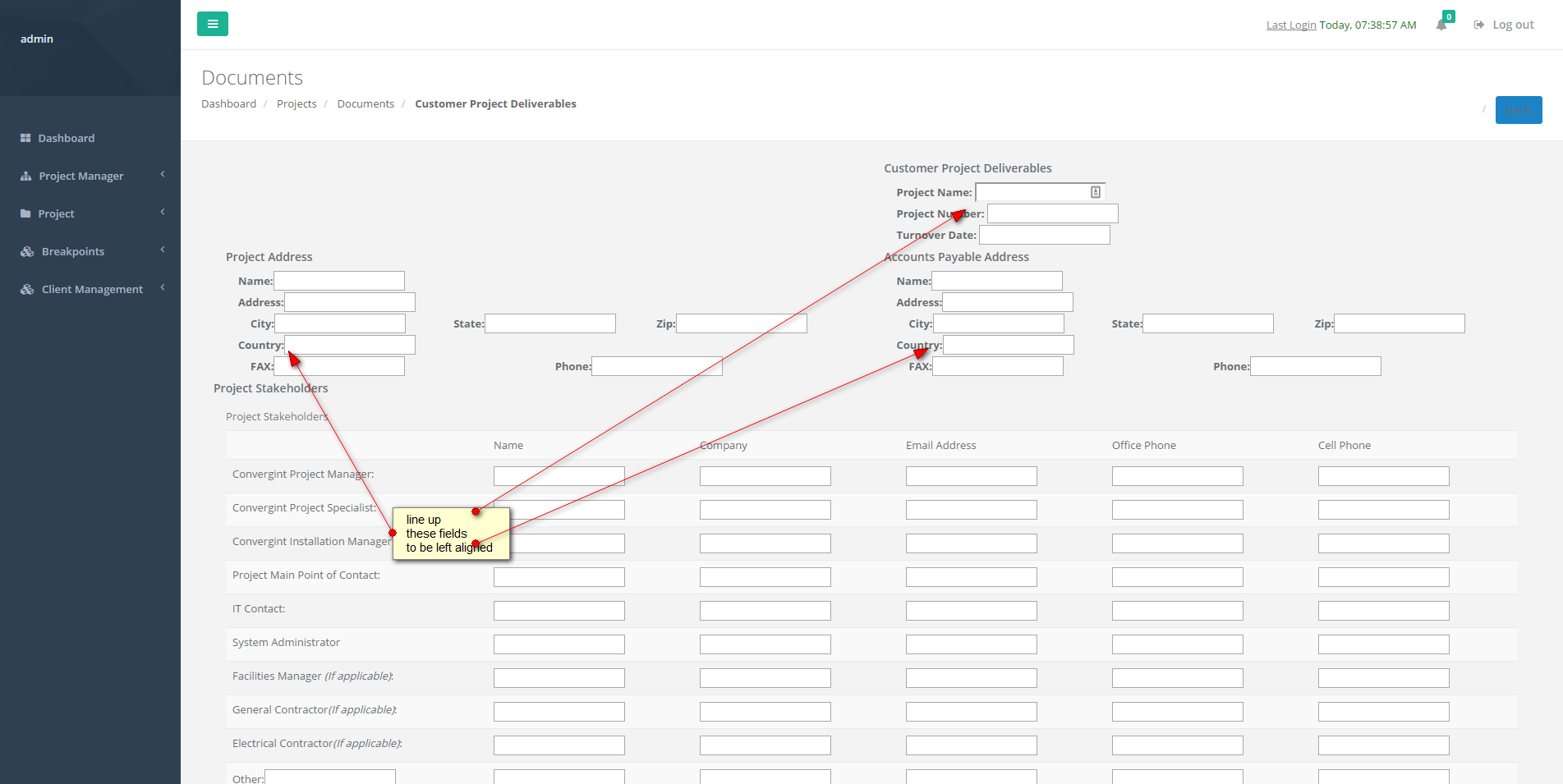Focus the Accounts Payable Country field
Viewport: 1563px width, 784px height.
coord(1009,345)
